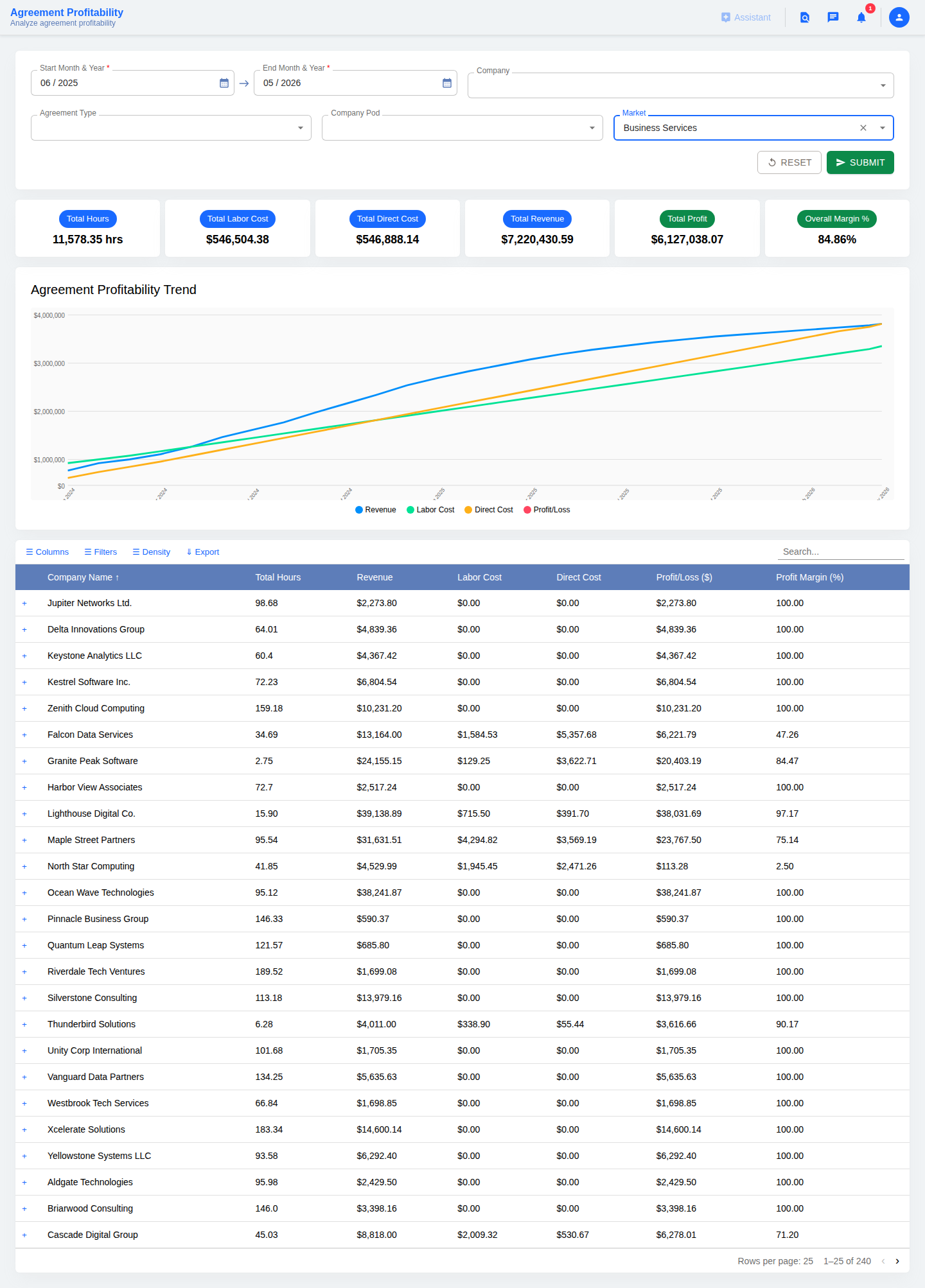Image resolution: width=925 pixels, height=1288 pixels.
Task: Open the user profile avatar
Action: 899,17
